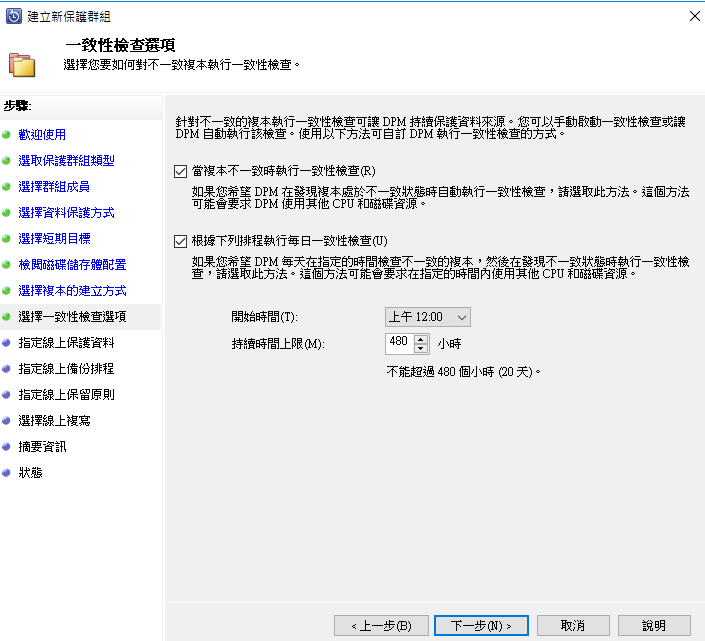The image size is (705, 641).
Task: Click the text 不能超過 480 個小時 (20 天)
Action: coord(463,372)
